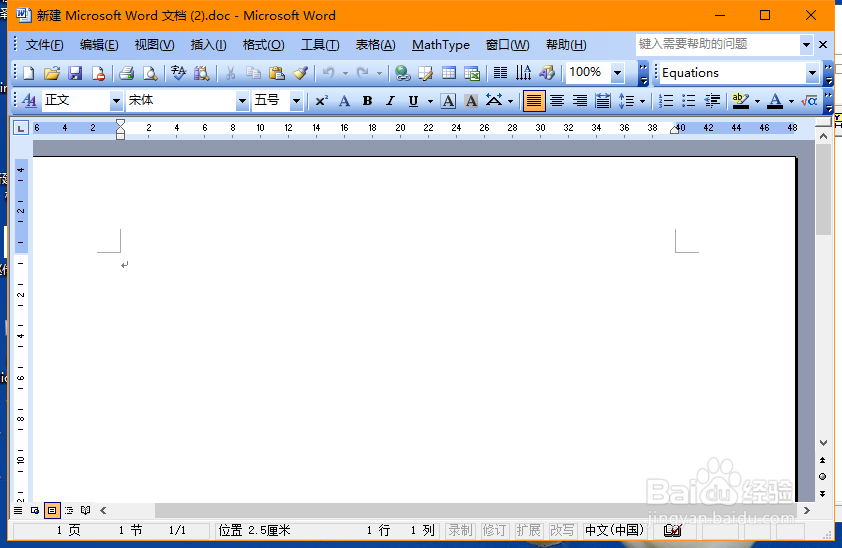Print the document with printer icon
The height and width of the screenshot is (548, 842).
[126, 73]
